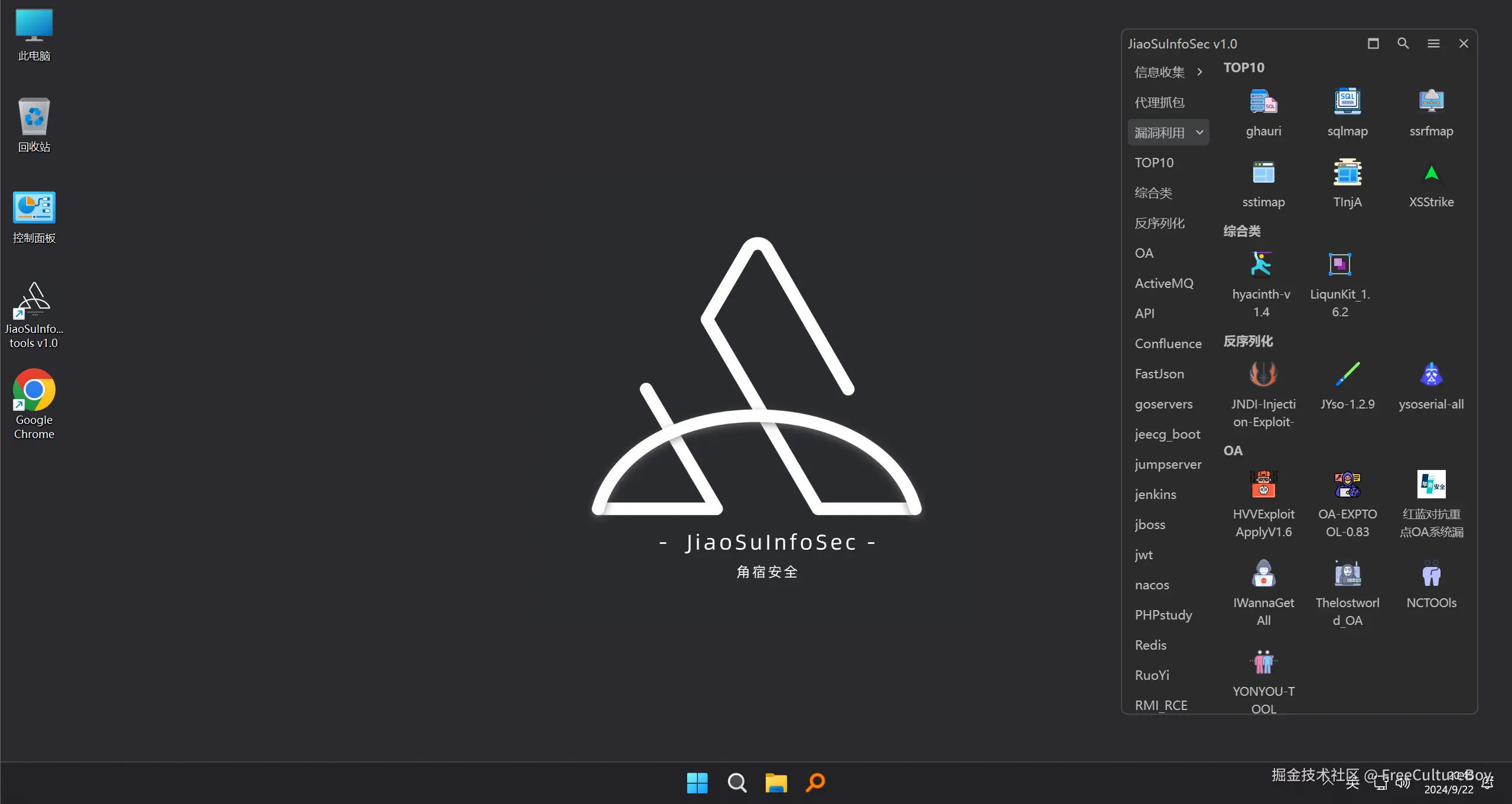The width and height of the screenshot is (1512, 804).
Task: Select 代理抓包 in the sidebar
Action: [1159, 102]
